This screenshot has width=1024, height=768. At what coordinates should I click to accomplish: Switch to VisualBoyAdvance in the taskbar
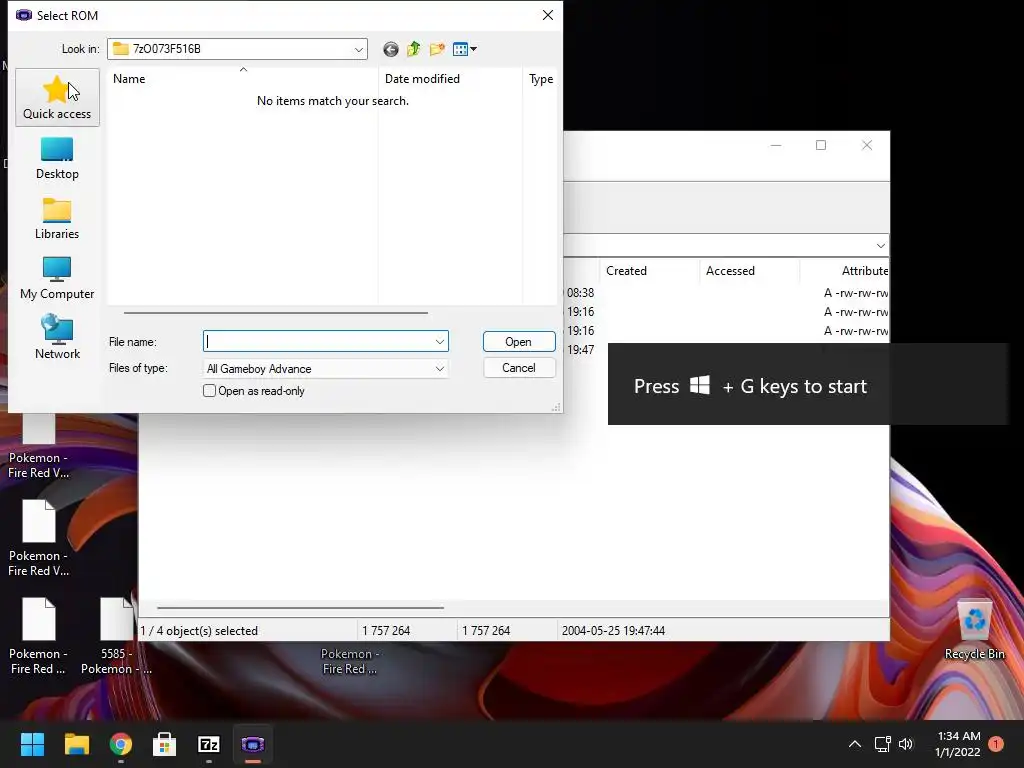point(253,744)
